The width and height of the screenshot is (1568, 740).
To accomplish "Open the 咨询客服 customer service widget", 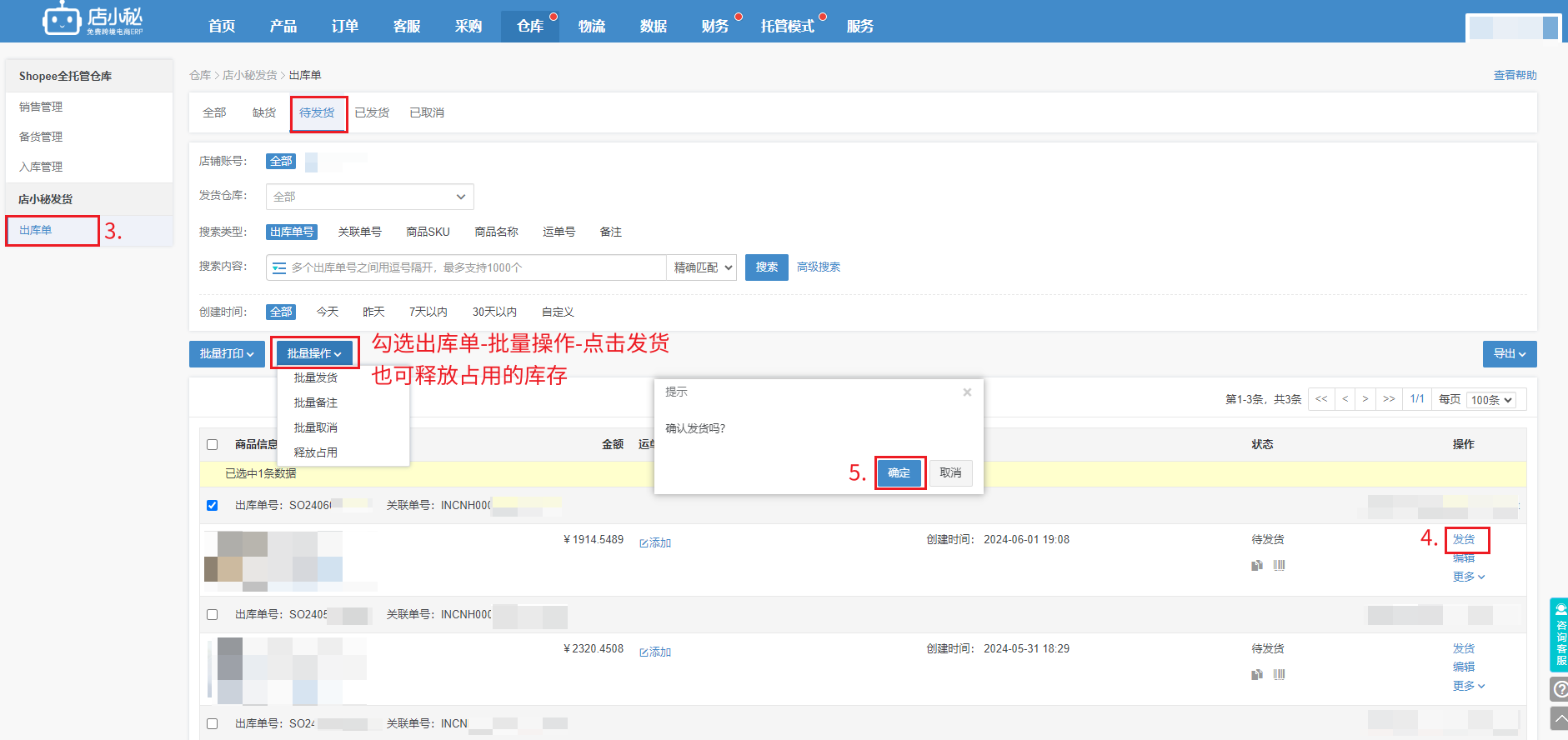I will (x=1559, y=634).
